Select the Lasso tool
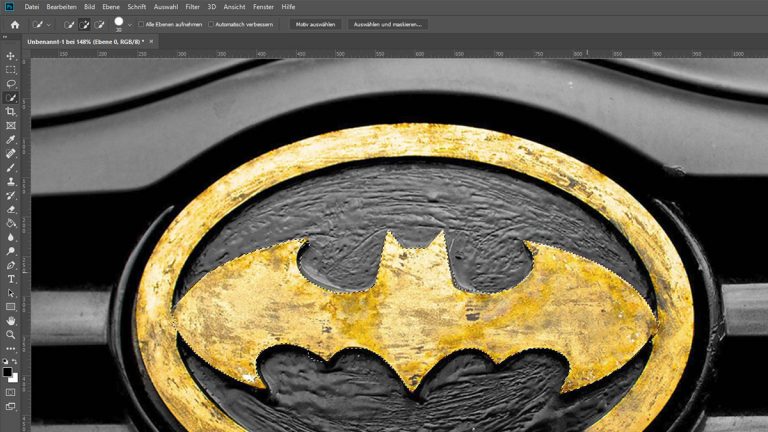Image resolution: width=768 pixels, height=432 pixels. point(11,84)
